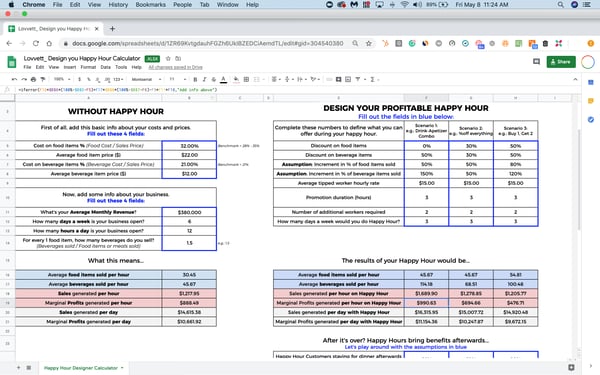
Task: Print the spreadsheet using toolbar icon
Action: coord(33,80)
